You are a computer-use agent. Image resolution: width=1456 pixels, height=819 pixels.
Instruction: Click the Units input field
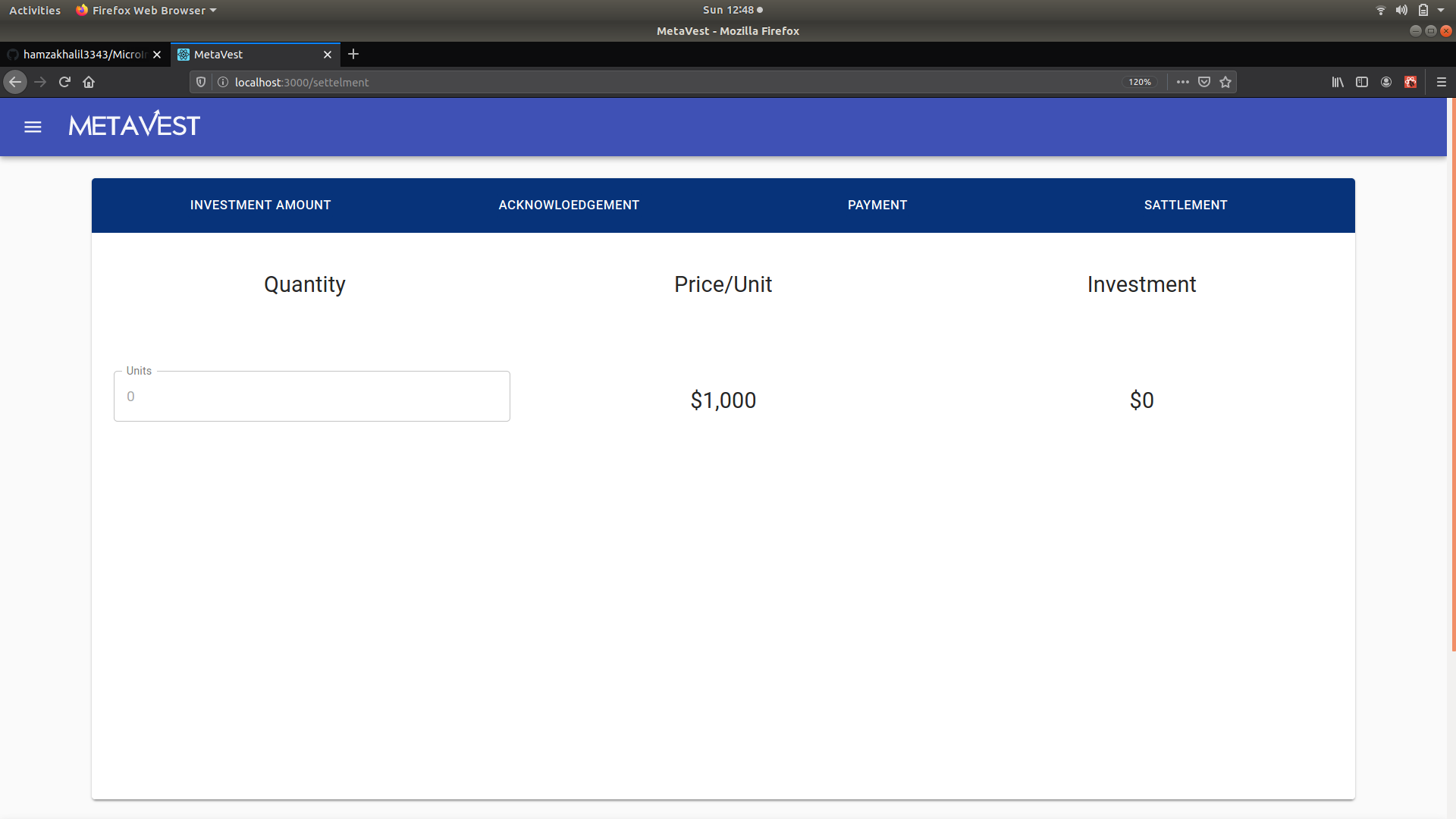312,397
